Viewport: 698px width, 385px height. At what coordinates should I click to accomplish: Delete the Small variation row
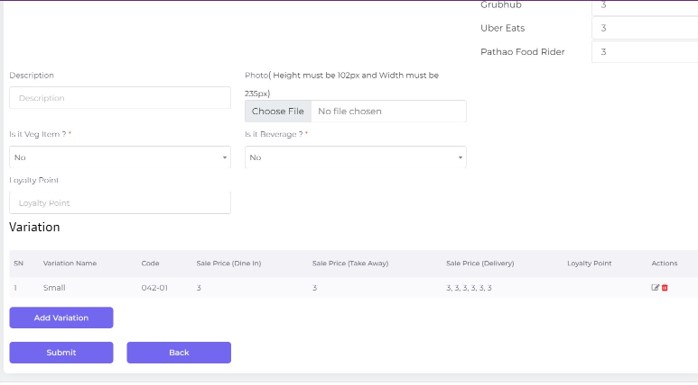665,288
